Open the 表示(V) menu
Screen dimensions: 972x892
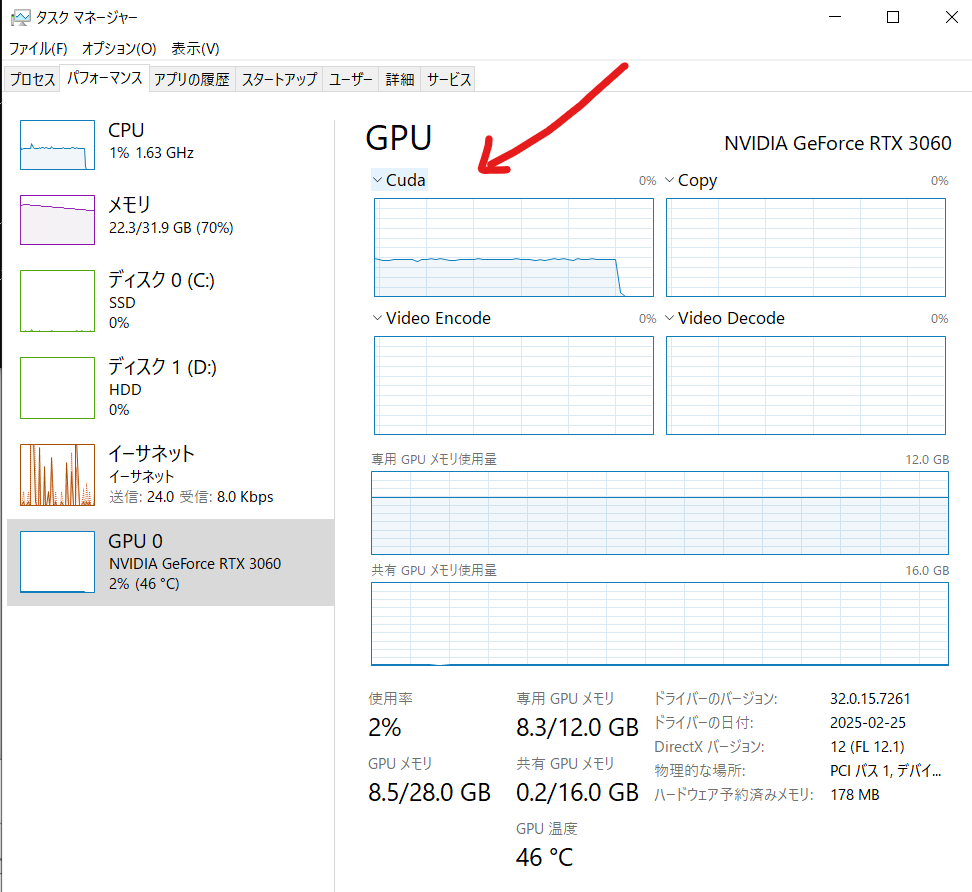coord(195,48)
